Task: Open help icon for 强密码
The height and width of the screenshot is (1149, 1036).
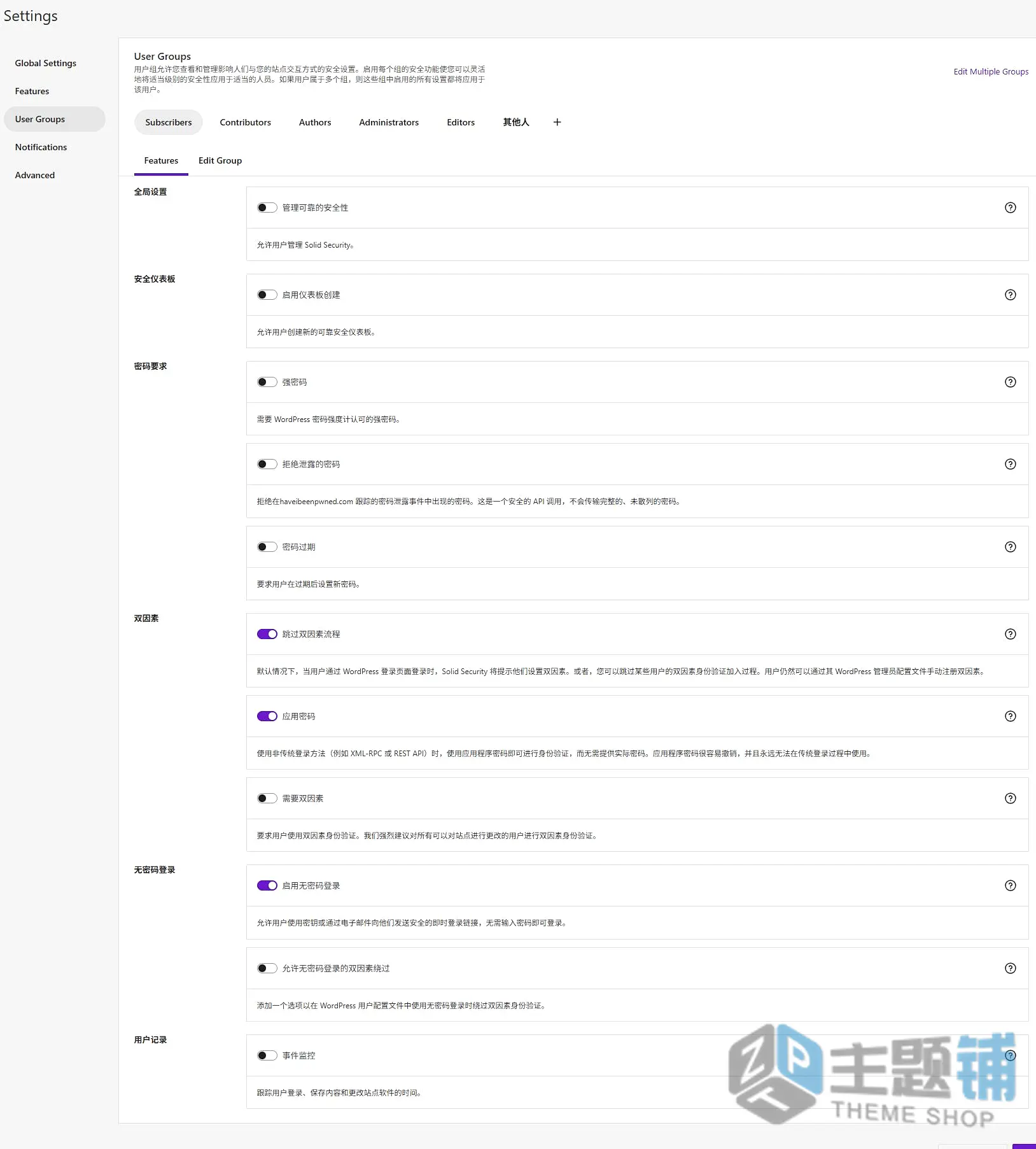Action: pos(1010,382)
